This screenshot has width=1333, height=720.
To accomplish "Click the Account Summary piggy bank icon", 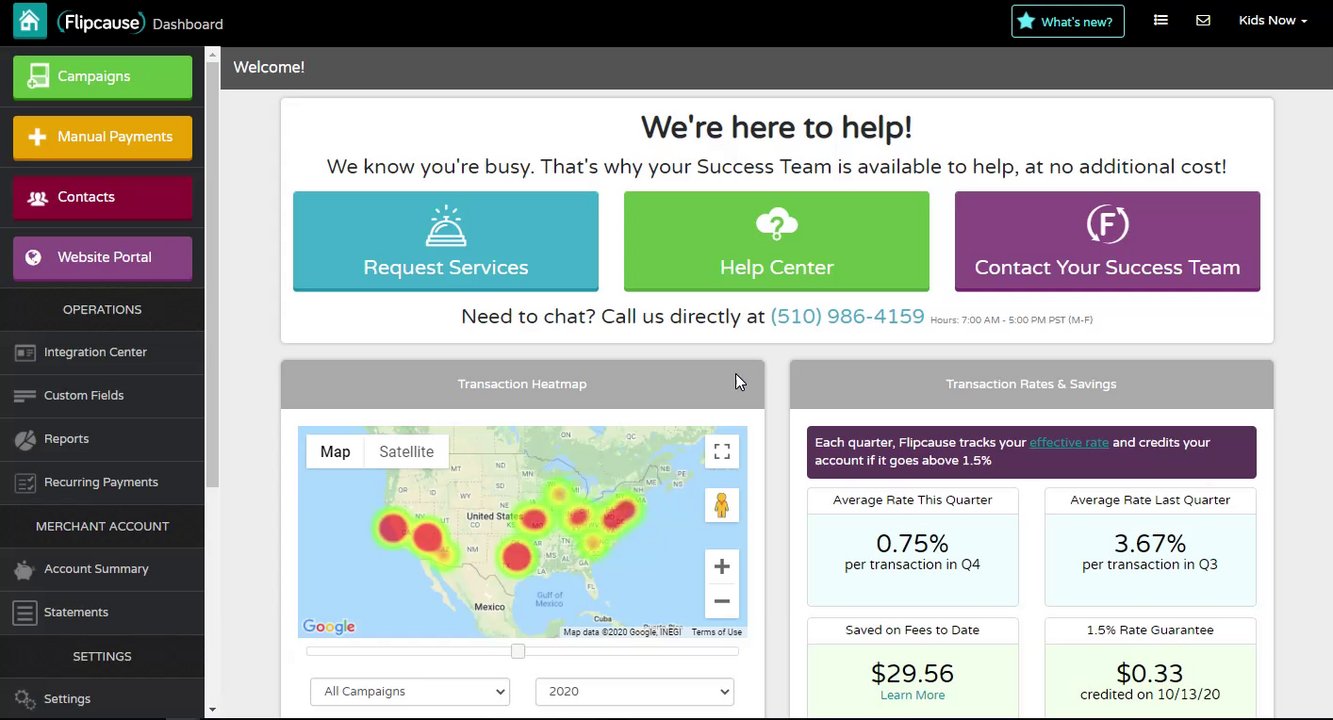I will pos(25,569).
